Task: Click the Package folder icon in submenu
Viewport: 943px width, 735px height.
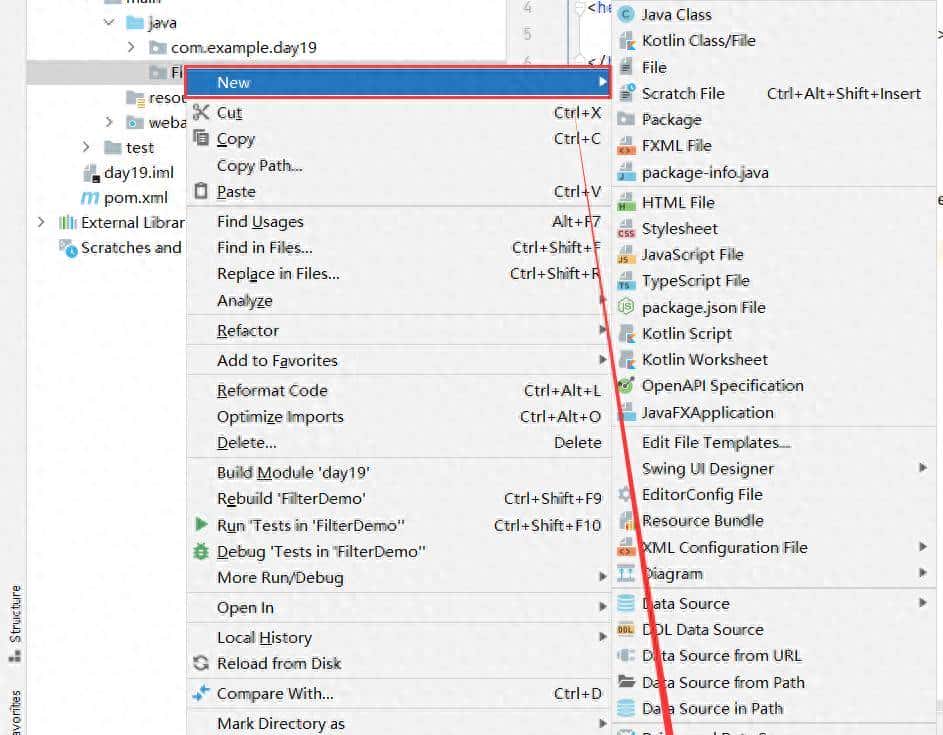Action: tap(627, 119)
